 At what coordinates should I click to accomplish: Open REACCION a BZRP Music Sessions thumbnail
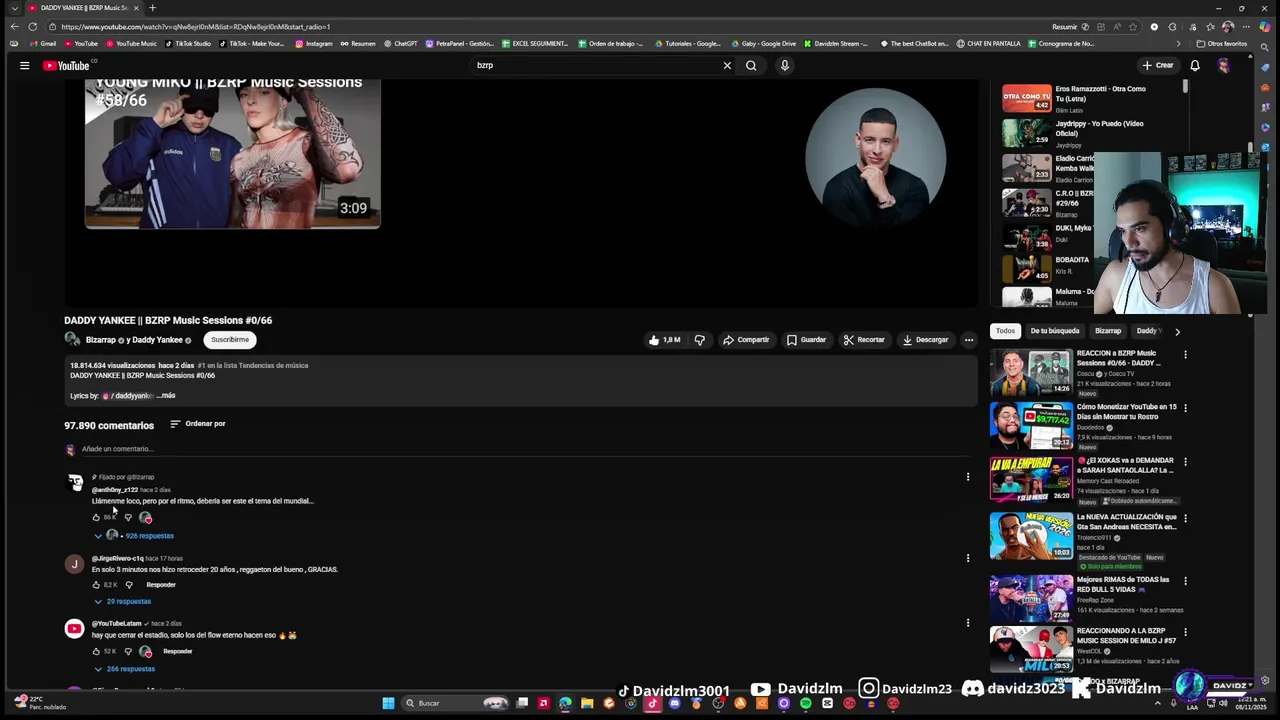click(x=1031, y=372)
